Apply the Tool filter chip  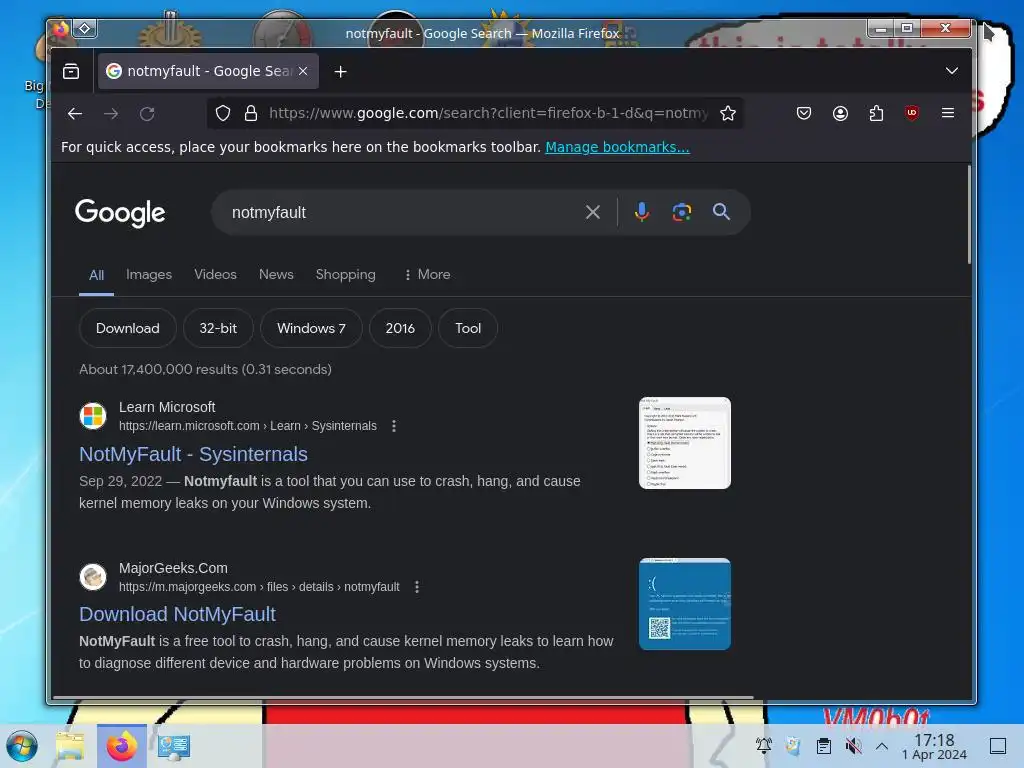click(468, 328)
